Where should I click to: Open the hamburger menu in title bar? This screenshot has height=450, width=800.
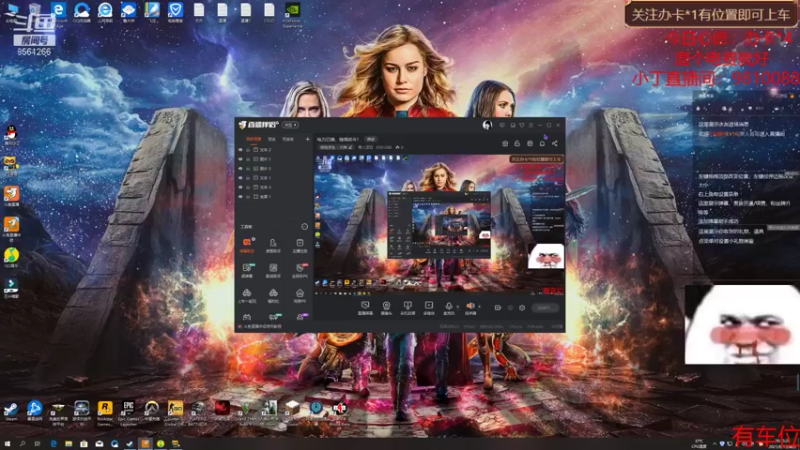pos(531,125)
